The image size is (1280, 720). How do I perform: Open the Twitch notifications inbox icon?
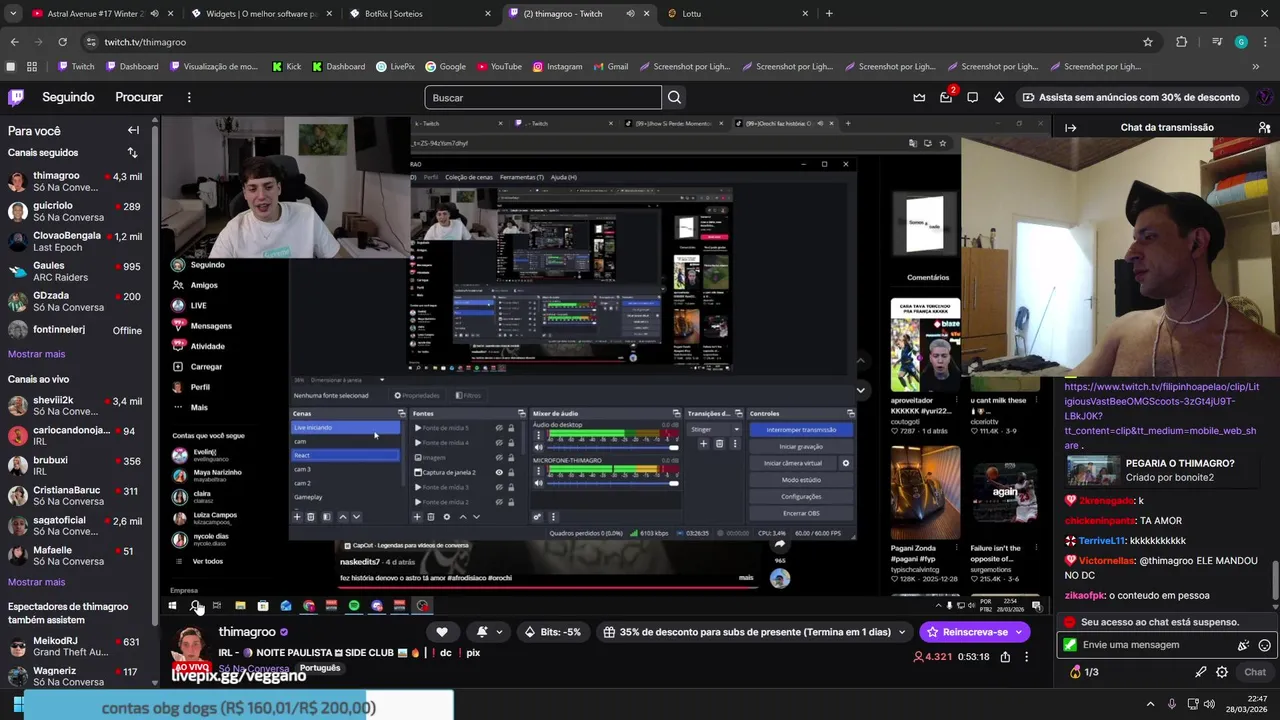coord(946,97)
